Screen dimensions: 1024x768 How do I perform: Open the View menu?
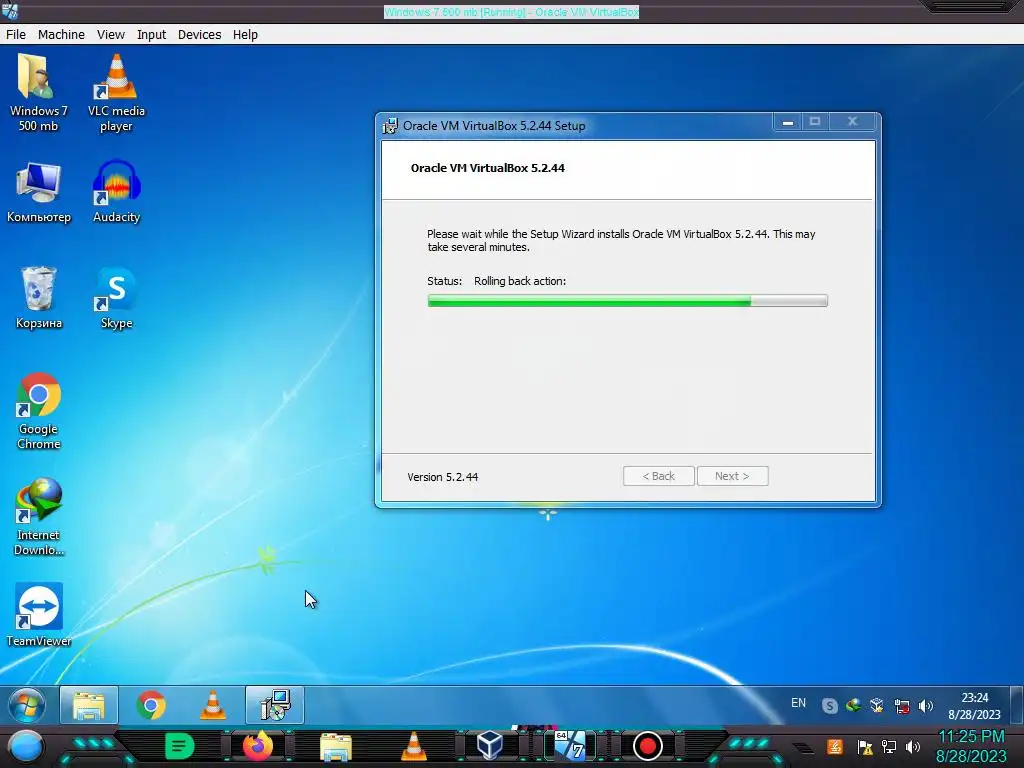click(110, 35)
